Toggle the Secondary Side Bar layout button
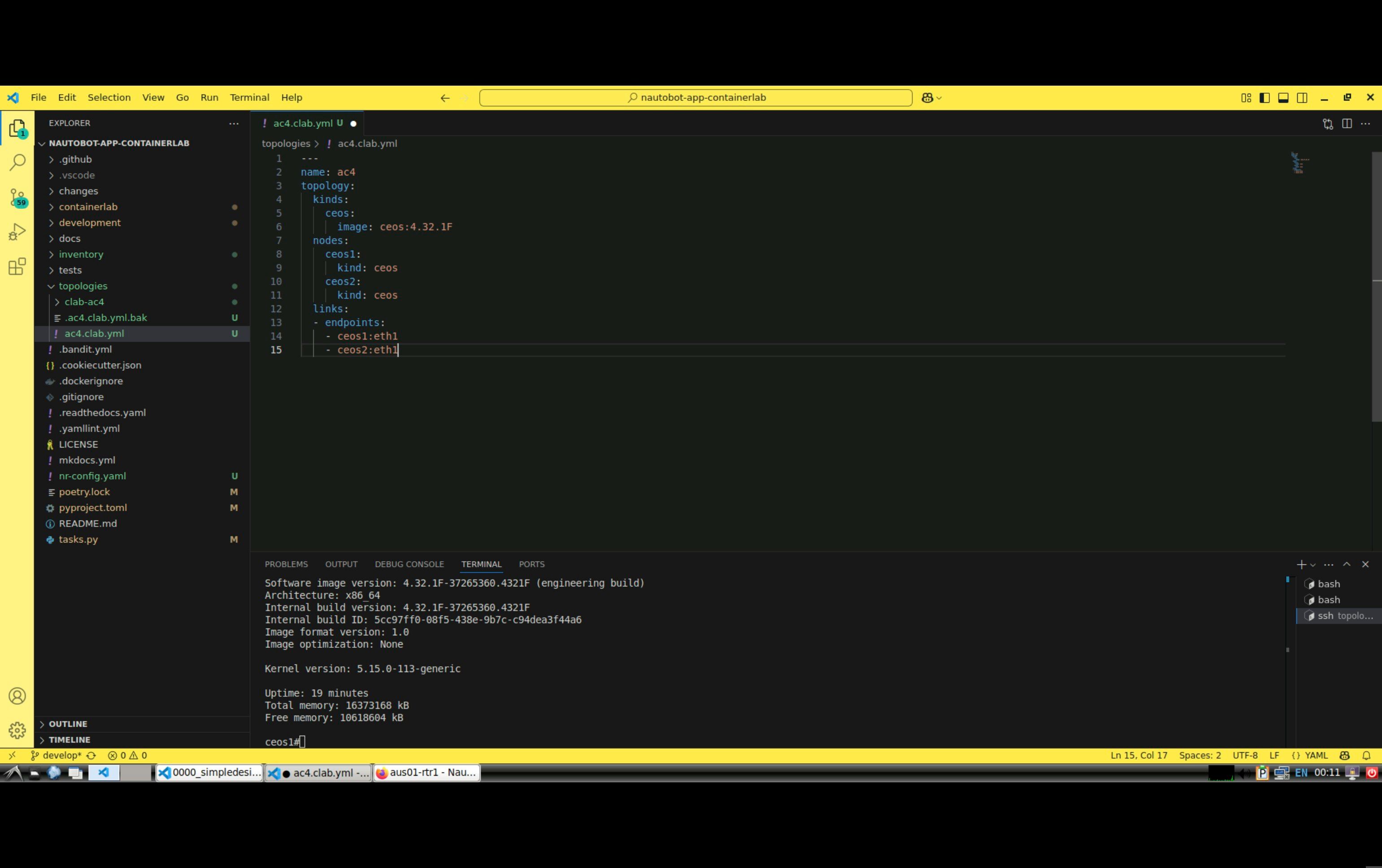Image resolution: width=1382 pixels, height=868 pixels. click(x=1302, y=98)
